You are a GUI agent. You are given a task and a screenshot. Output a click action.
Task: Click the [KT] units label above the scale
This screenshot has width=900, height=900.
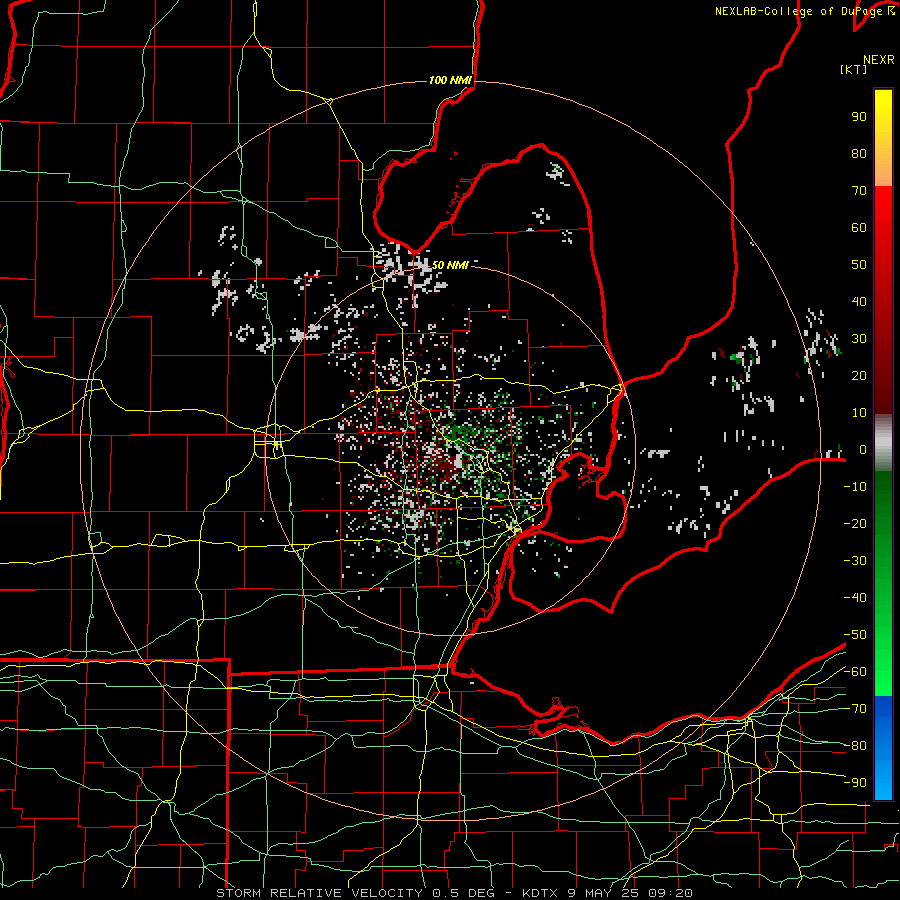(853, 69)
